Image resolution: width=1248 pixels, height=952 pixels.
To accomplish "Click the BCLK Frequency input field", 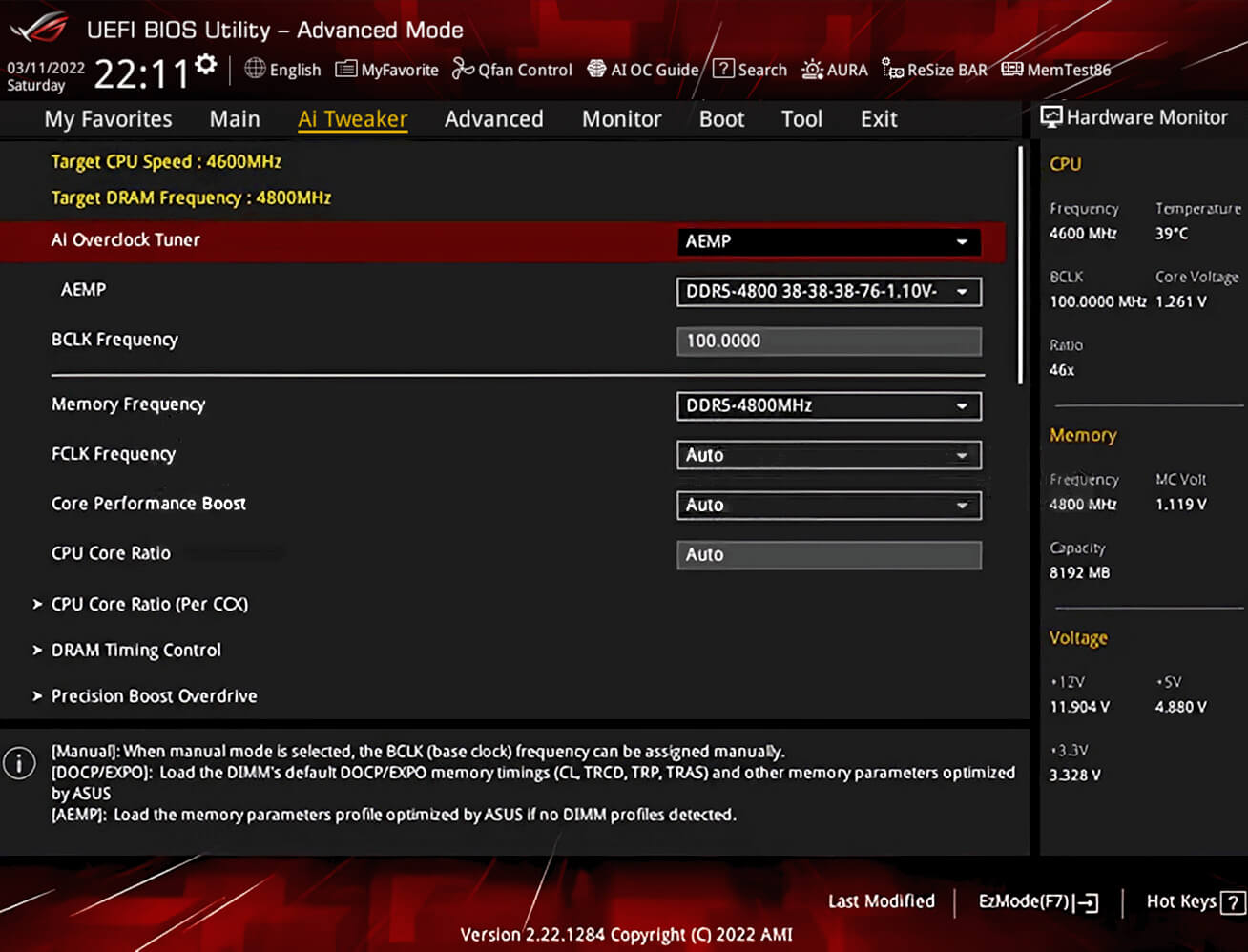I will [828, 341].
